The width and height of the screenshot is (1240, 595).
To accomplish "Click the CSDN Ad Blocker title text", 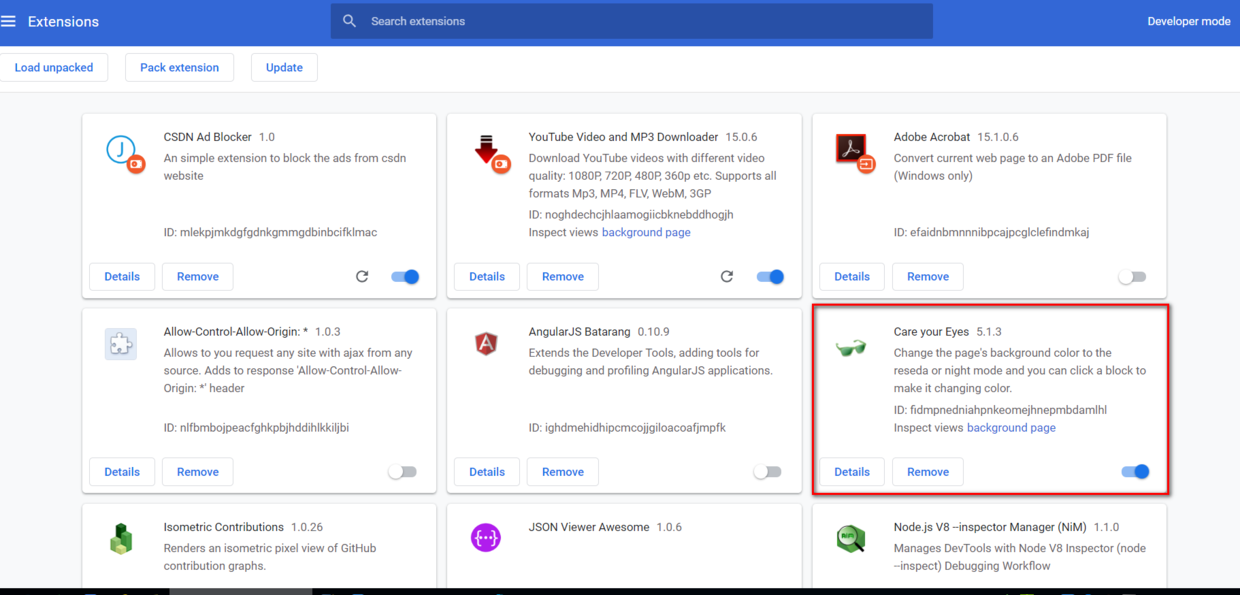I will tap(208, 137).
